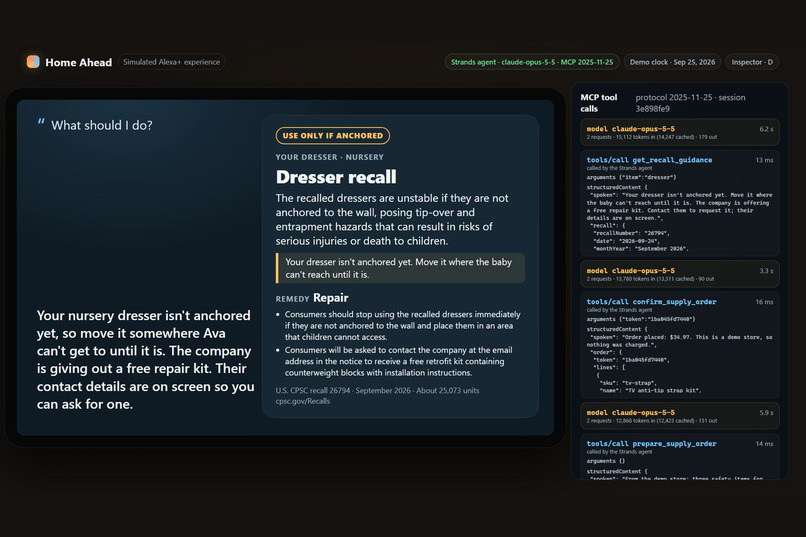The image size is (806, 537).
Task: Click the U.S. CPSC recall 26794 footer line
Action: [x=377, y=391]
